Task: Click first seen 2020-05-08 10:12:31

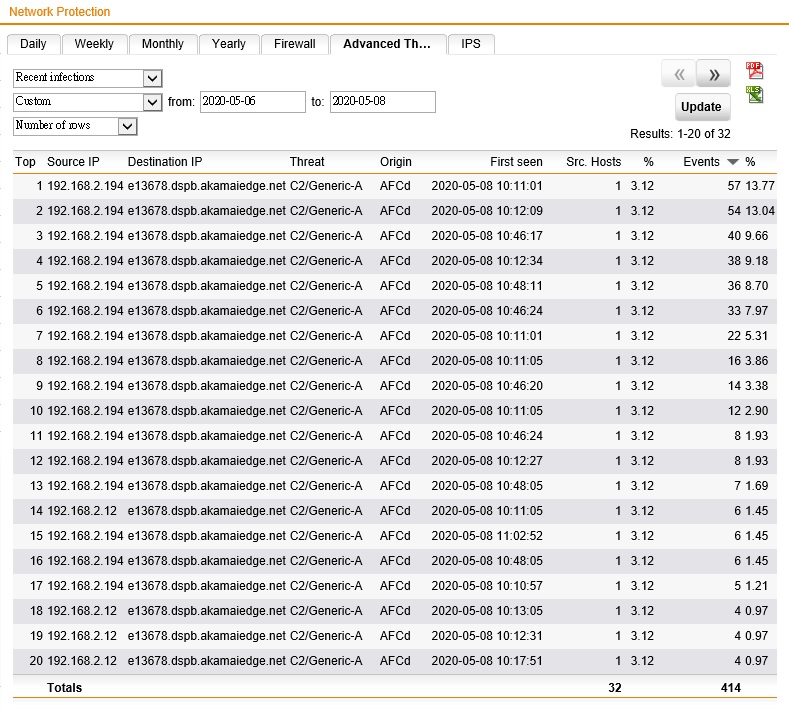Action: click(487, 636)
